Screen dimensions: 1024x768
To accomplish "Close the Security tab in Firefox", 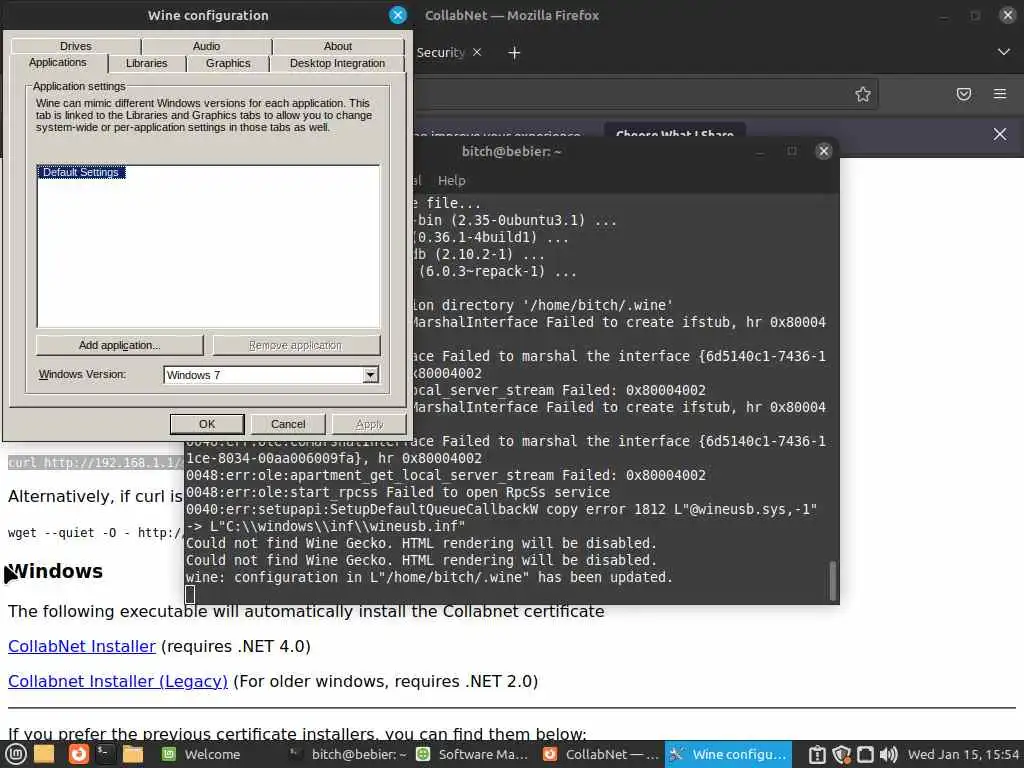I will click(477, 52).
